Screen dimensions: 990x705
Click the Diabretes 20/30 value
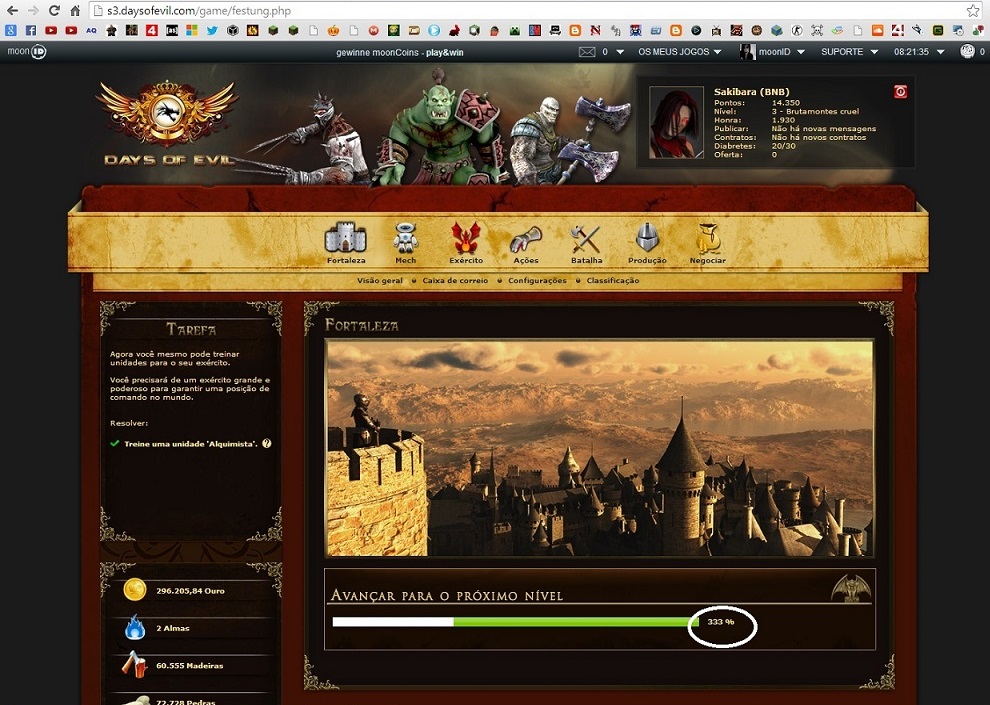[x=784, y=146]
